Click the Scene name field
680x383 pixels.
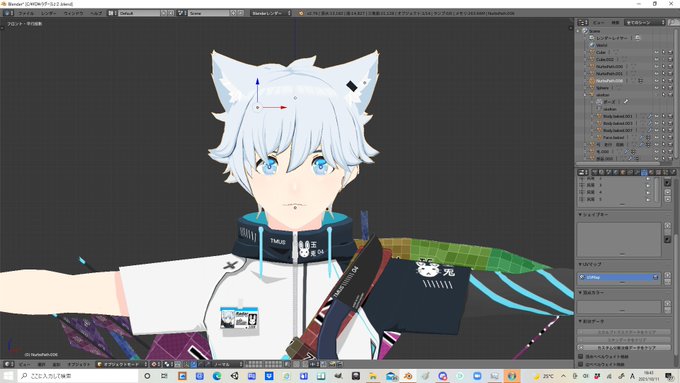click(209, 13)
